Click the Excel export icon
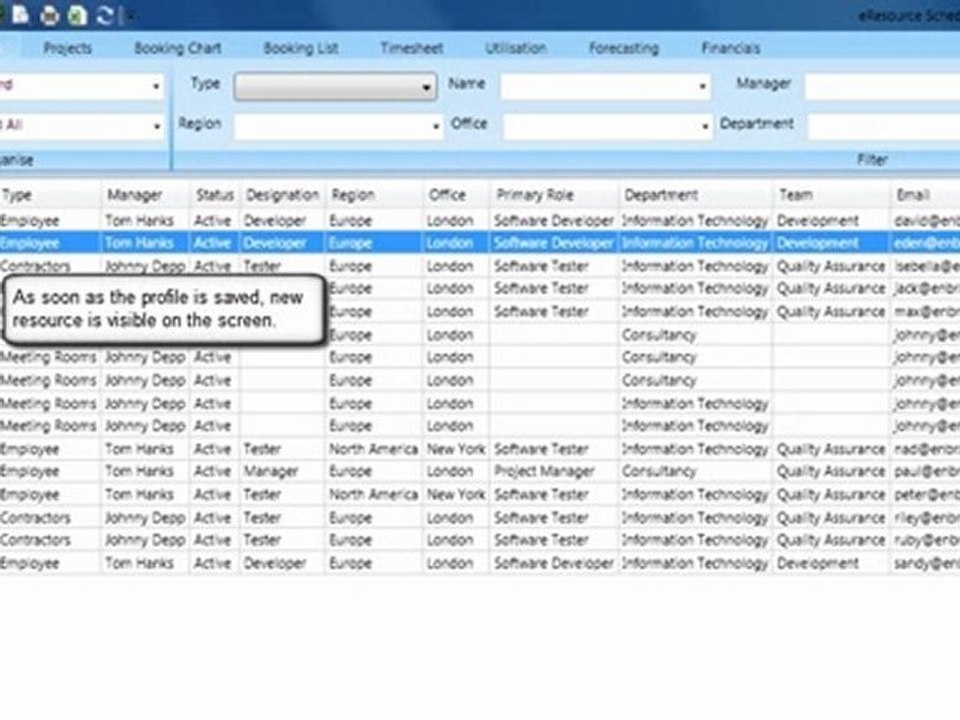Screen dimensions: 960x720 coord(77,15)
